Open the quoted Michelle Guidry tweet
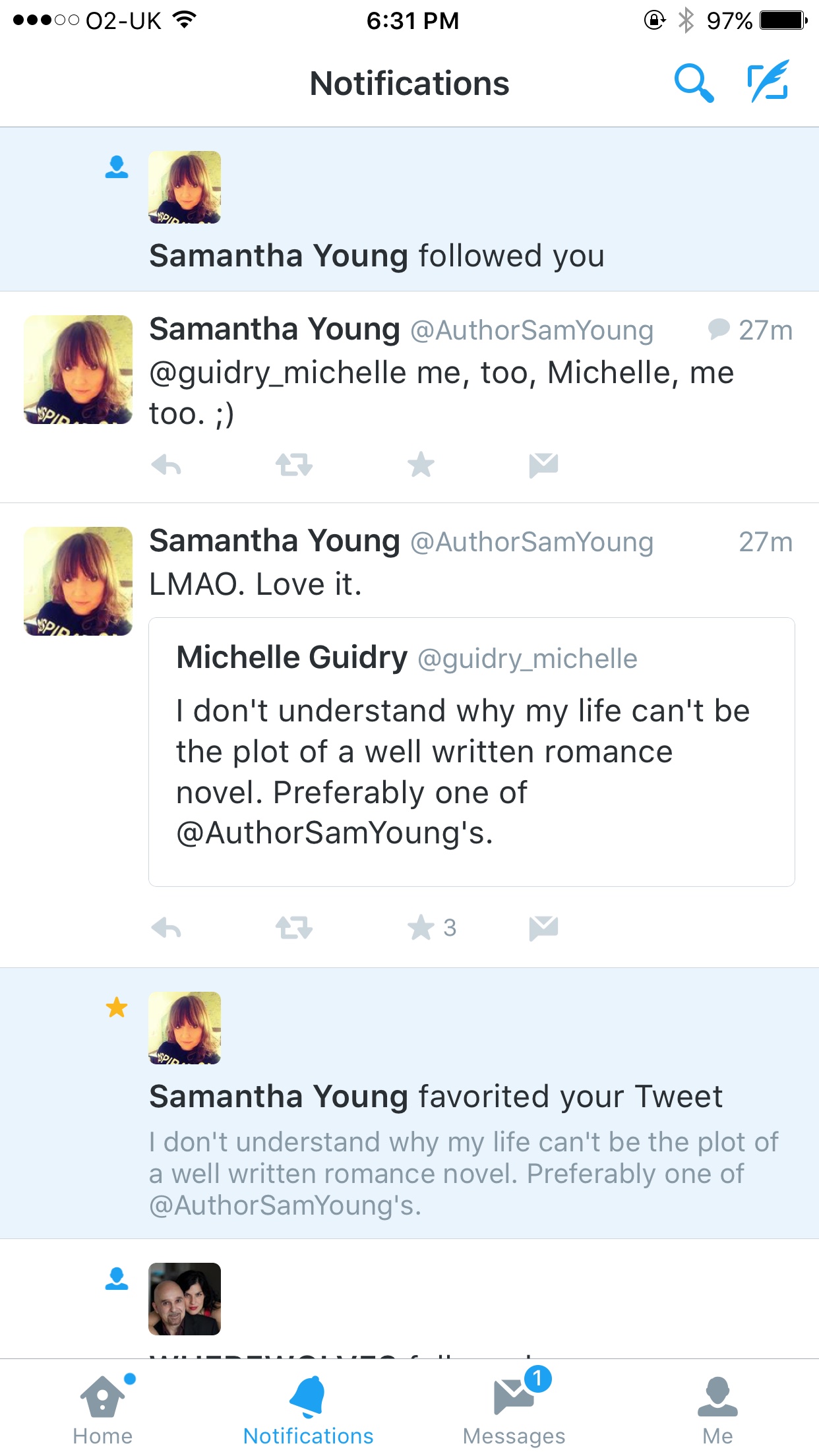Image resolution: width=819 pixels, height=1456 pixels. click(x=471, y=752)
